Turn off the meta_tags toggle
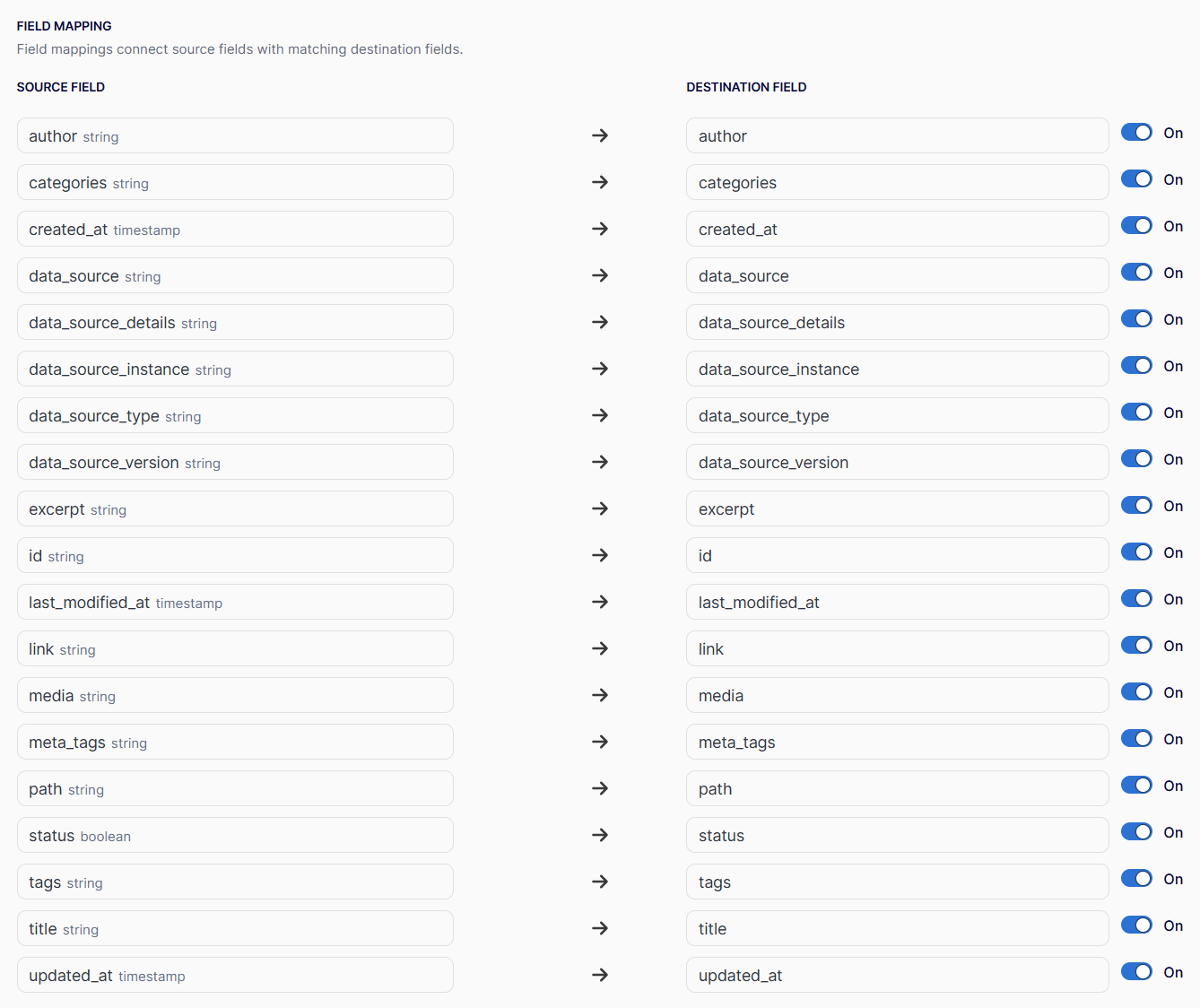Viewport: 1200px width, 1008px height. (1136, 739)
